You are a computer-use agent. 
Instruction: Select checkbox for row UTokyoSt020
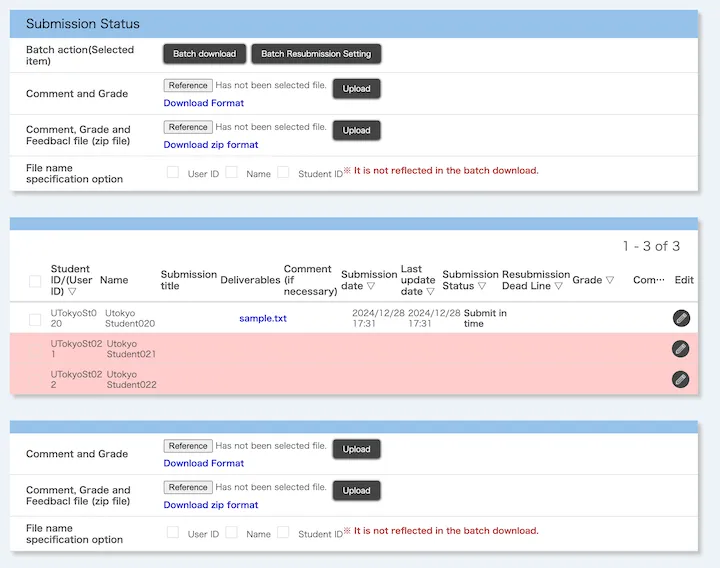click(35, 319)
